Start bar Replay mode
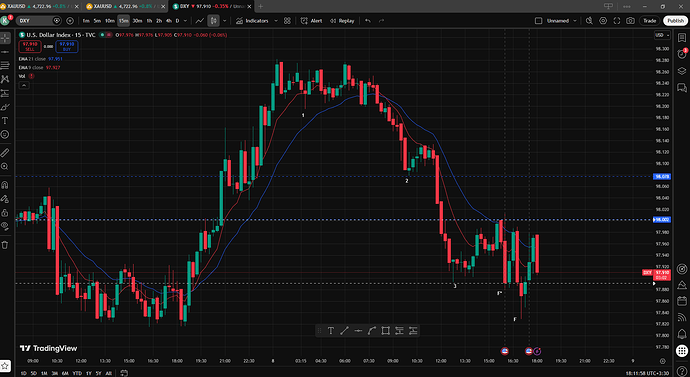 [x=342, y=21]
